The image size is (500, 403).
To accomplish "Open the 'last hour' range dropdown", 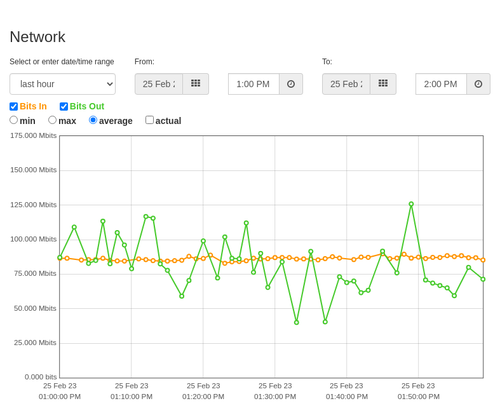I will pos(63,84).
